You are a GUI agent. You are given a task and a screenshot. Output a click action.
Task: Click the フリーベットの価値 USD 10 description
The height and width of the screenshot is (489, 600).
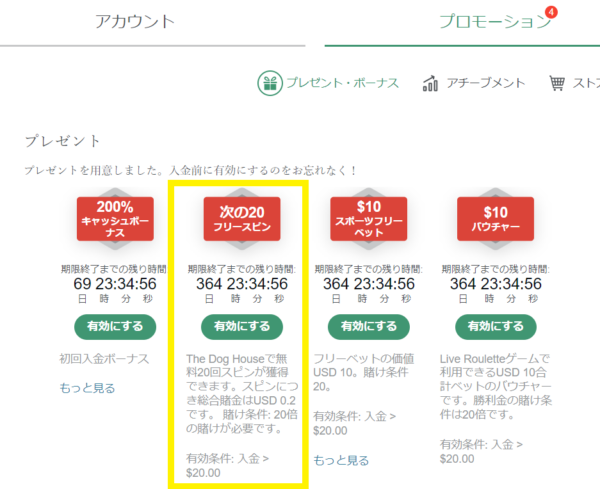[364, 372]
